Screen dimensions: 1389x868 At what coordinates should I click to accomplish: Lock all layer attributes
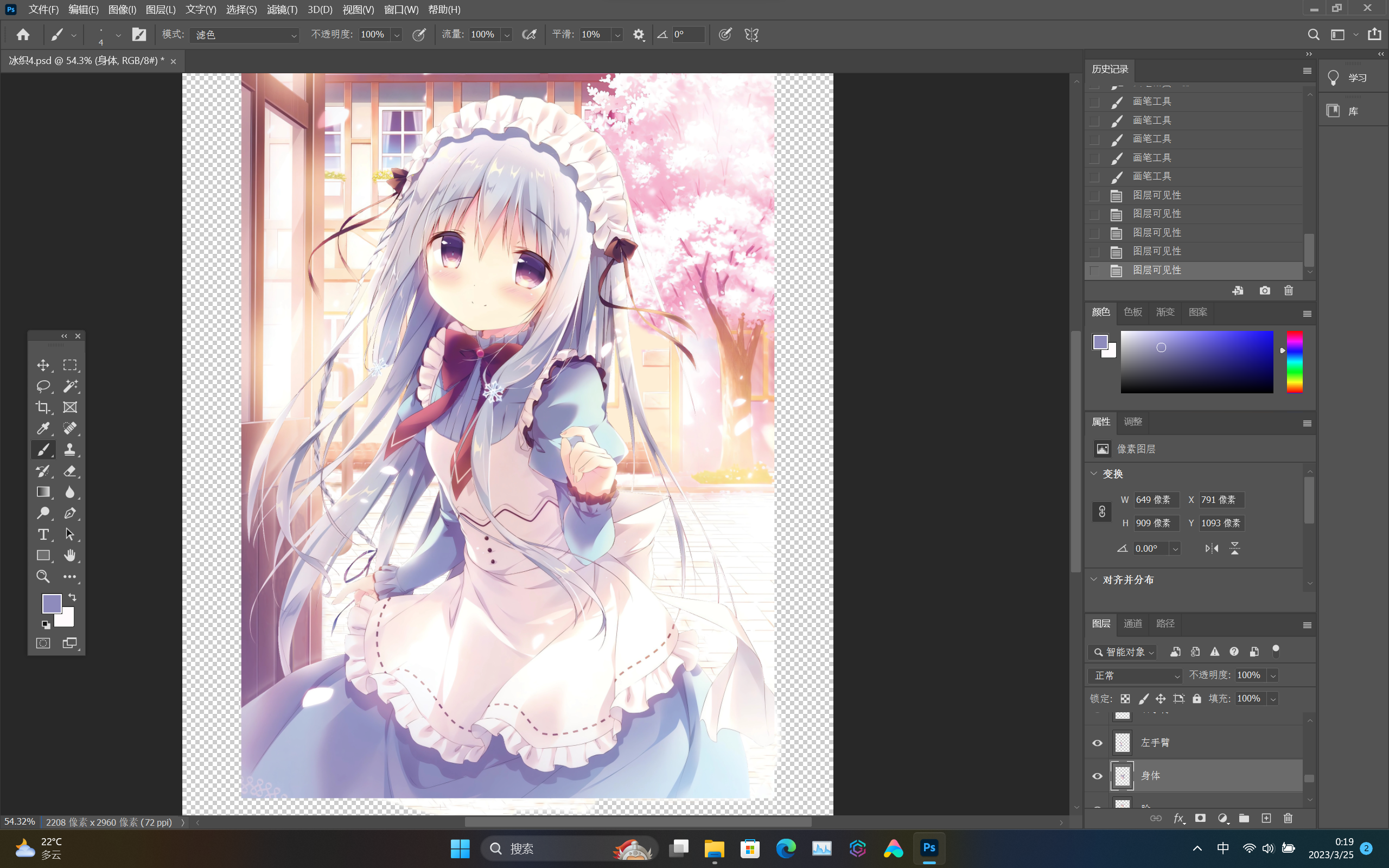tap(1197, 699)
